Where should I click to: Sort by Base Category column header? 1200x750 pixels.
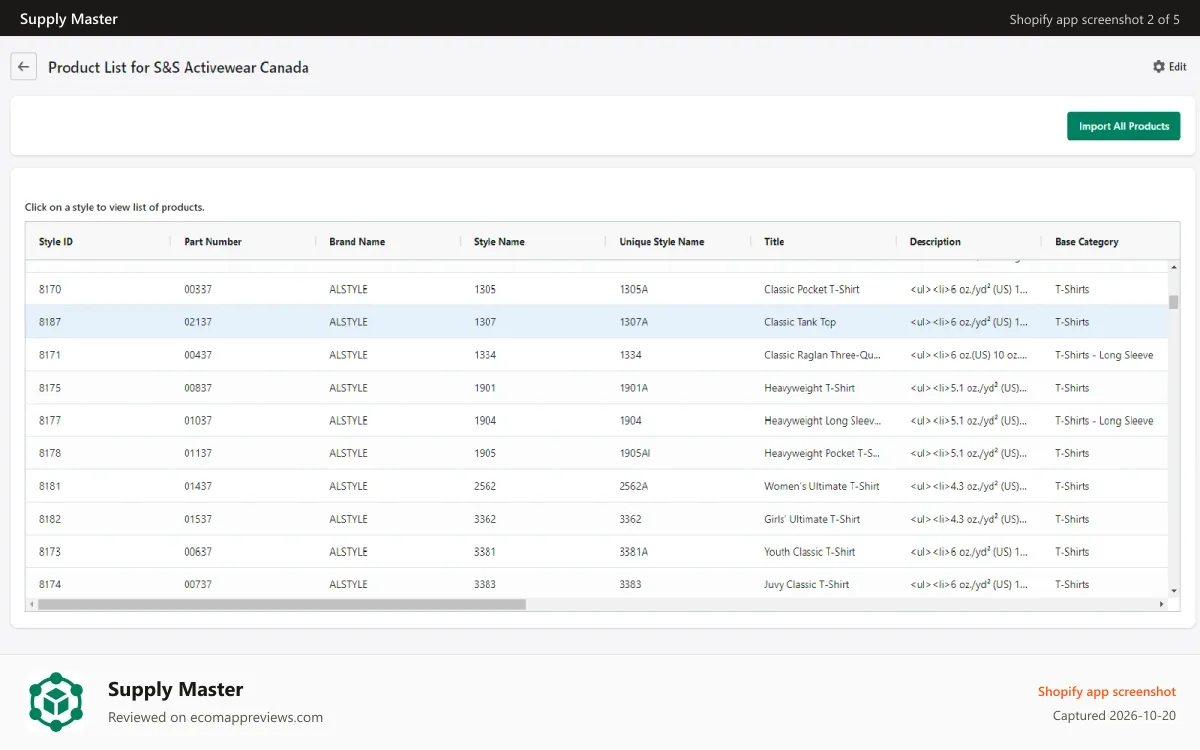(1087, 242)
